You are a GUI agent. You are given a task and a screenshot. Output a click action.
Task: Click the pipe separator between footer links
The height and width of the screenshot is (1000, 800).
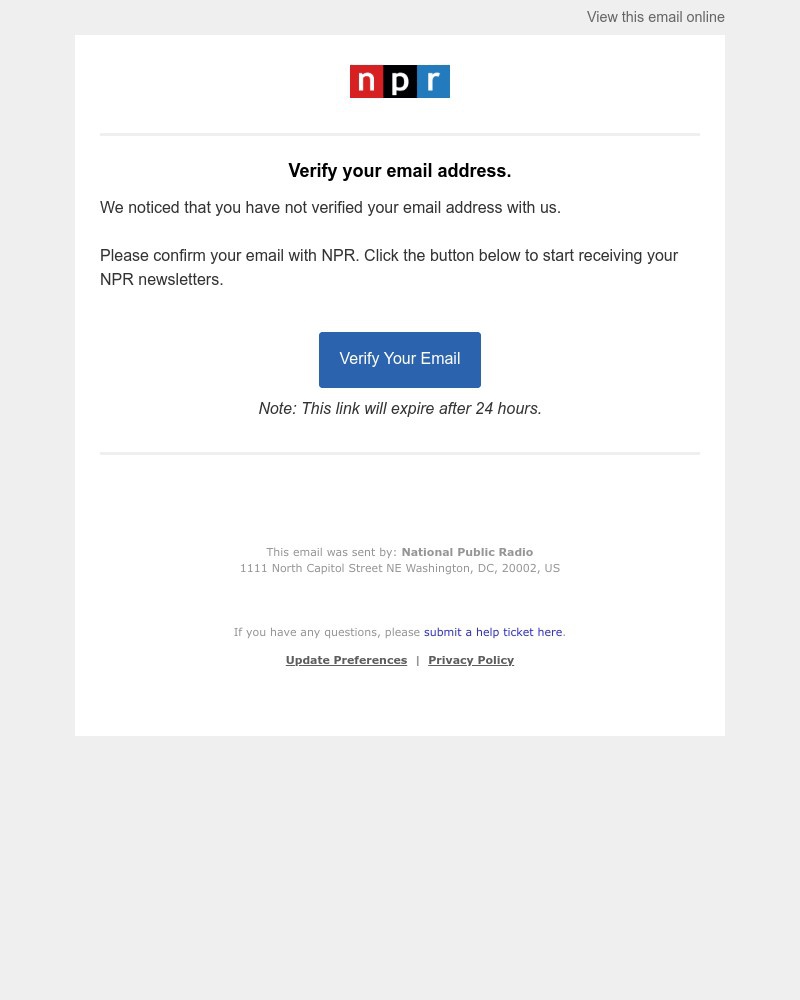[418, 660]
